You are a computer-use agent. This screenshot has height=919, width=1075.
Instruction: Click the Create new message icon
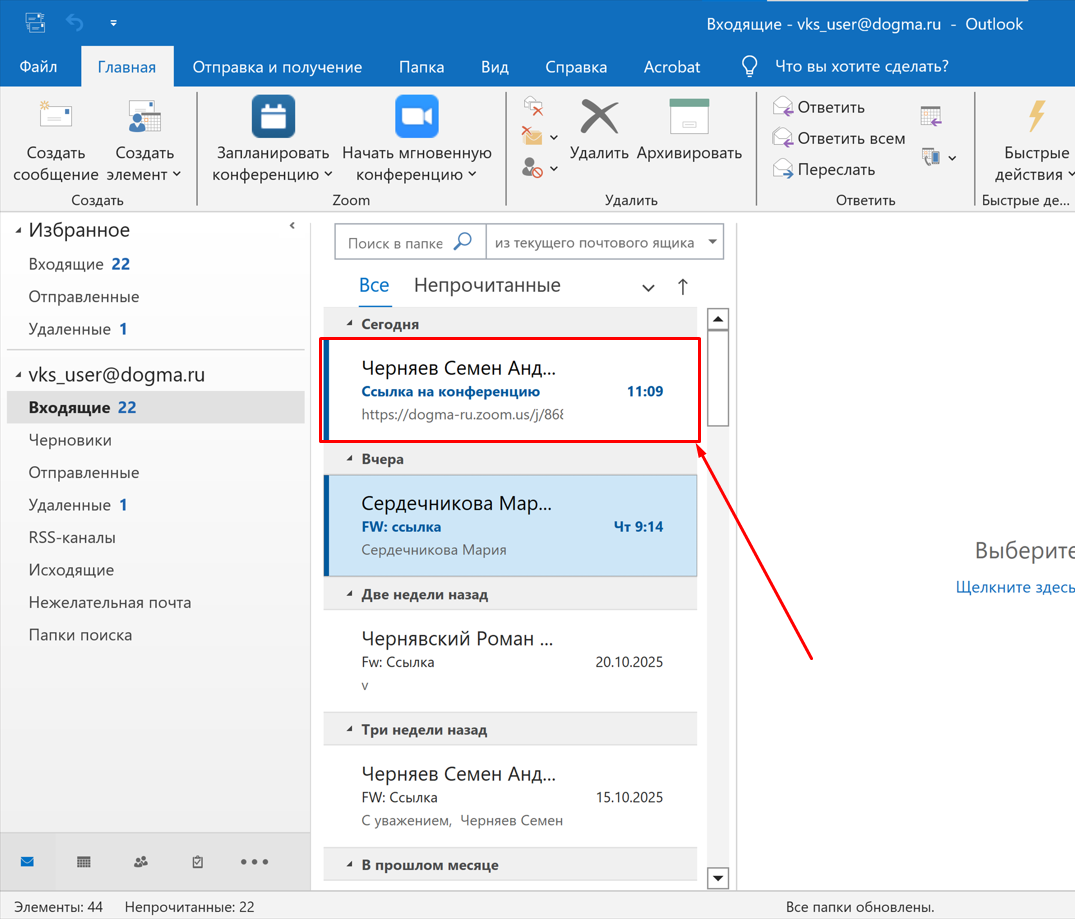coord(56,118)
